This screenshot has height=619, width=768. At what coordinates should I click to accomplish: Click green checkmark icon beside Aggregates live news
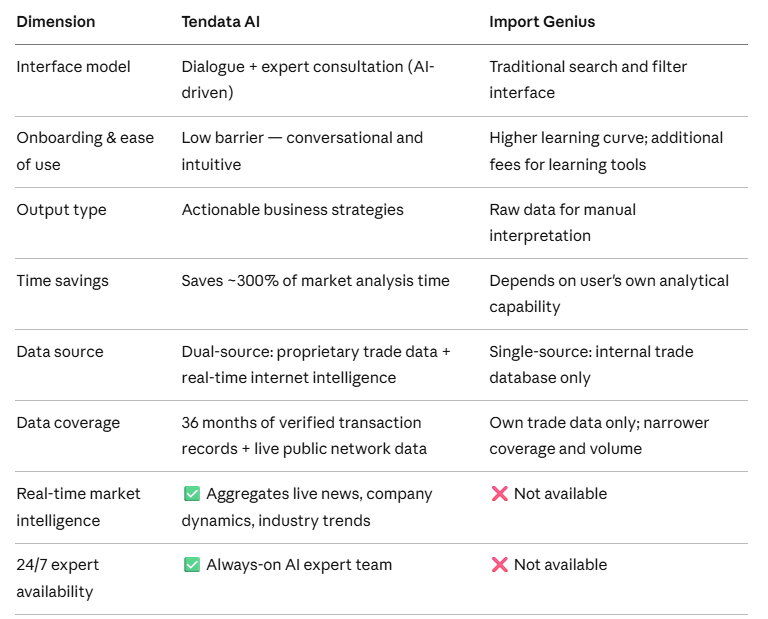click(x=192, y=494)
